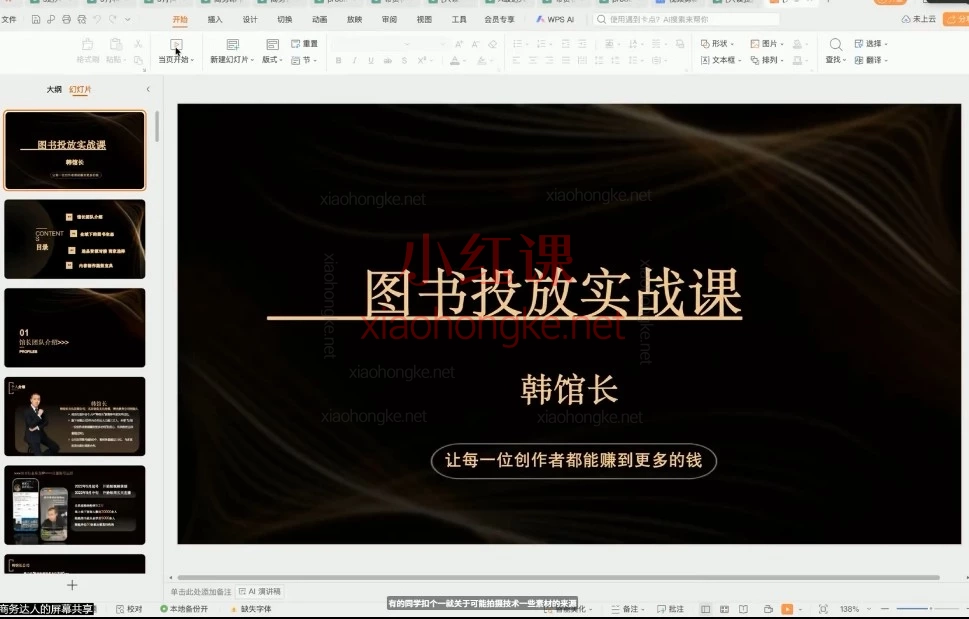969x619 pixels.
Task: Click the 缺失字体 missing fonts warning
Action: click(251, 609)
